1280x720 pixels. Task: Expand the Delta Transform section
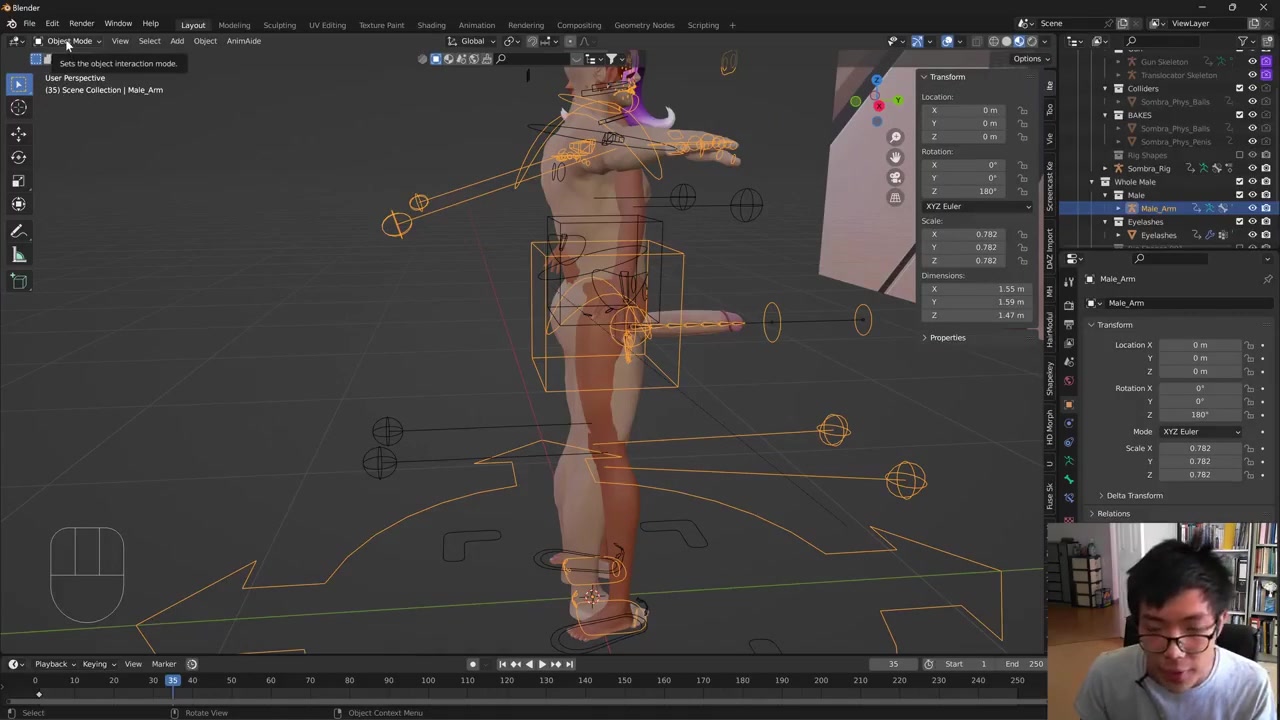[x=1134, y=496]
